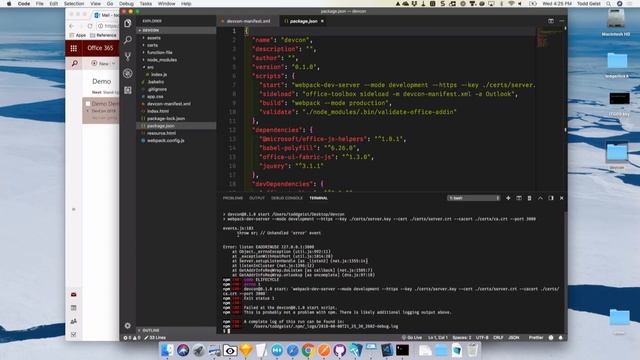Switch to the OUTPUT panel tab
640x360 pixels.
tap(257, 198)
